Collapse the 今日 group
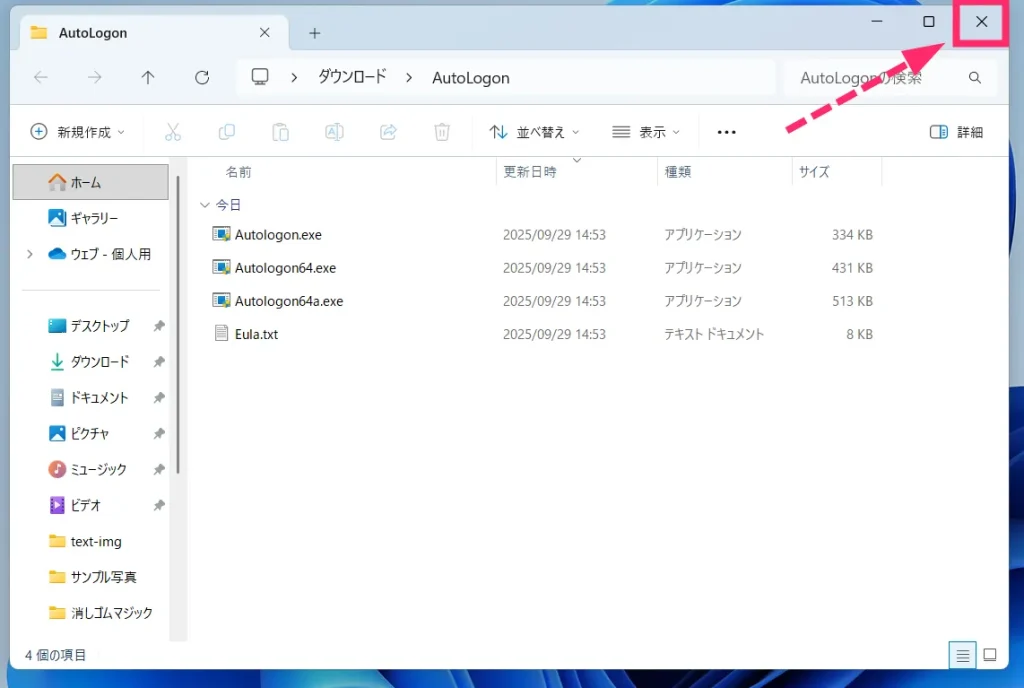The image size is (1024, 688). (x=204, y=205)
